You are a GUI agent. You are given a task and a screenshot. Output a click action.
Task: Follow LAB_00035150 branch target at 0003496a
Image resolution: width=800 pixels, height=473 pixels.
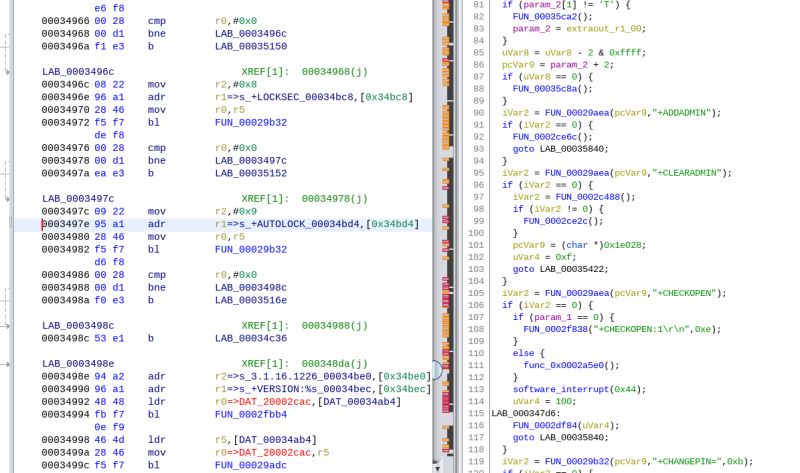pos(251,46)
